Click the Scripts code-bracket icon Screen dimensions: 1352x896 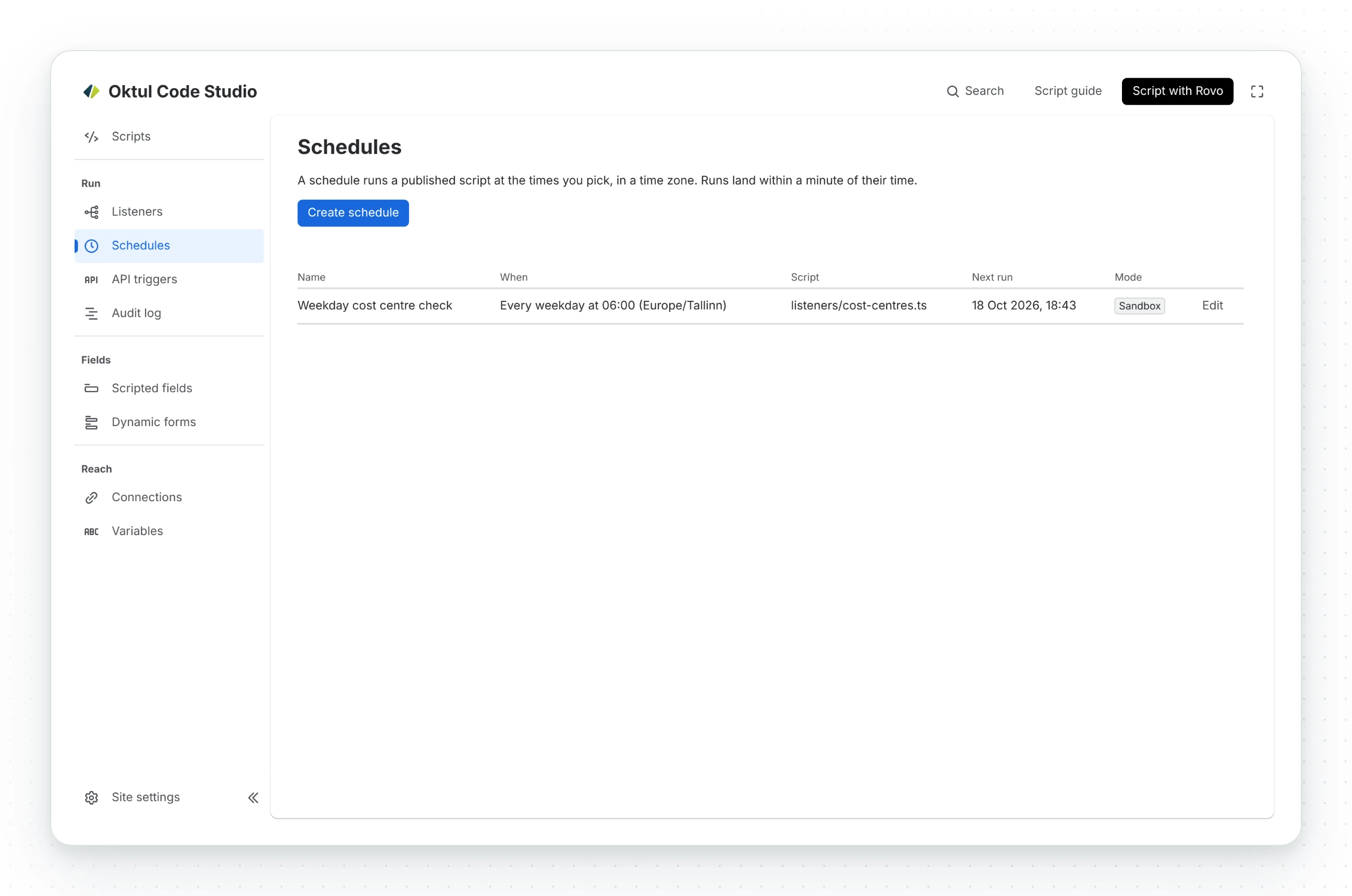[91, 137]
